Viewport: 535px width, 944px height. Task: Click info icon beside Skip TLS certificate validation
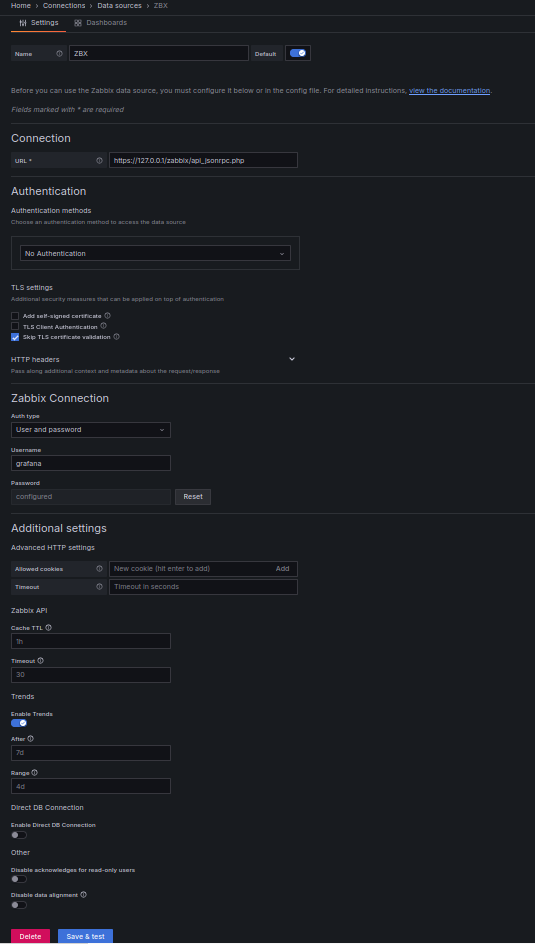pyautogui.click(x=117, y=337)
